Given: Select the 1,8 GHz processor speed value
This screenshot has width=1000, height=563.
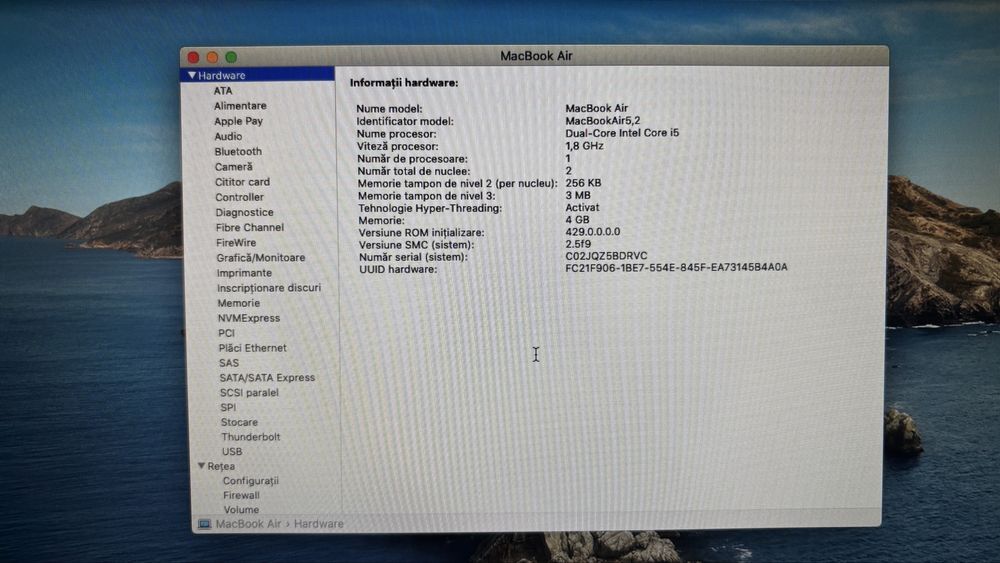Looking at the screenshot, I should click(584, 146).
